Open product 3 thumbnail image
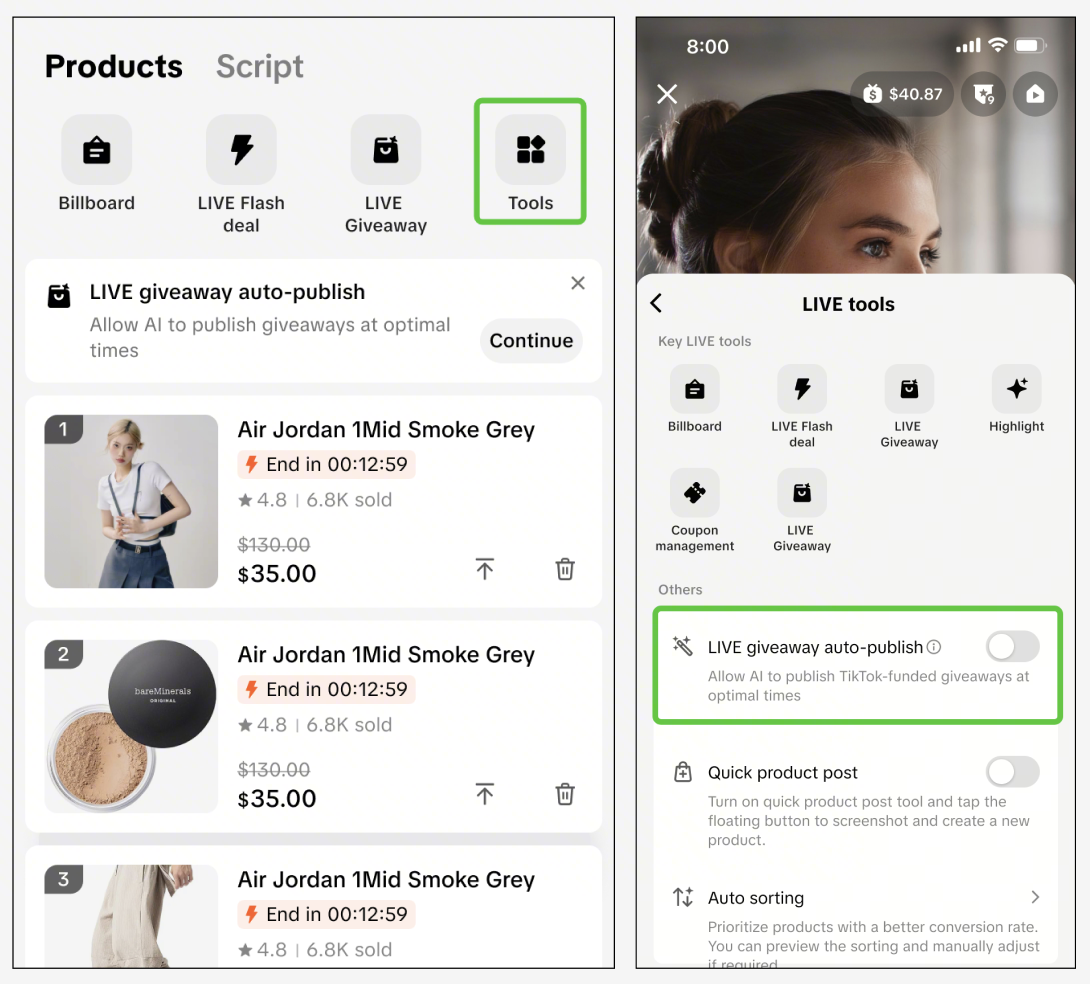This screenshot has height=984, width=1090. click(x=131, y=916)
